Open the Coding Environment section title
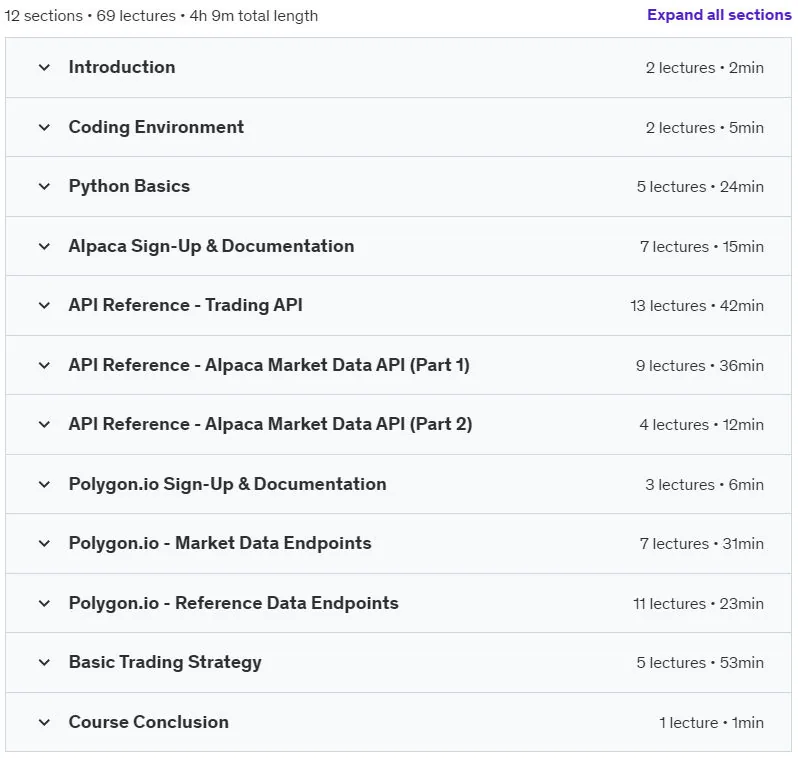Viewport: 798px width, 758px height. 156,127
